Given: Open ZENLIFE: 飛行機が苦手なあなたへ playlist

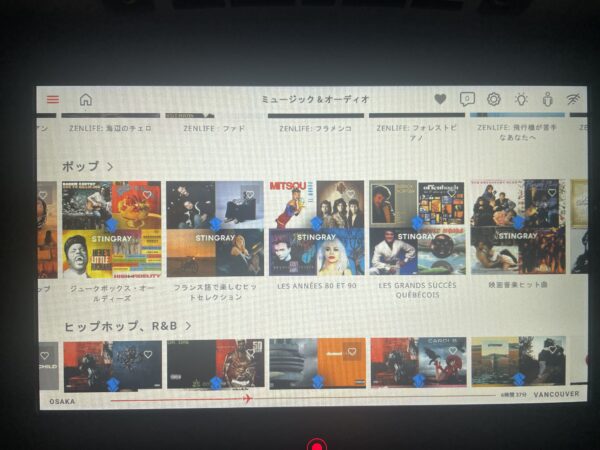Looking at the screenshot, I should [x=517, y=132].
